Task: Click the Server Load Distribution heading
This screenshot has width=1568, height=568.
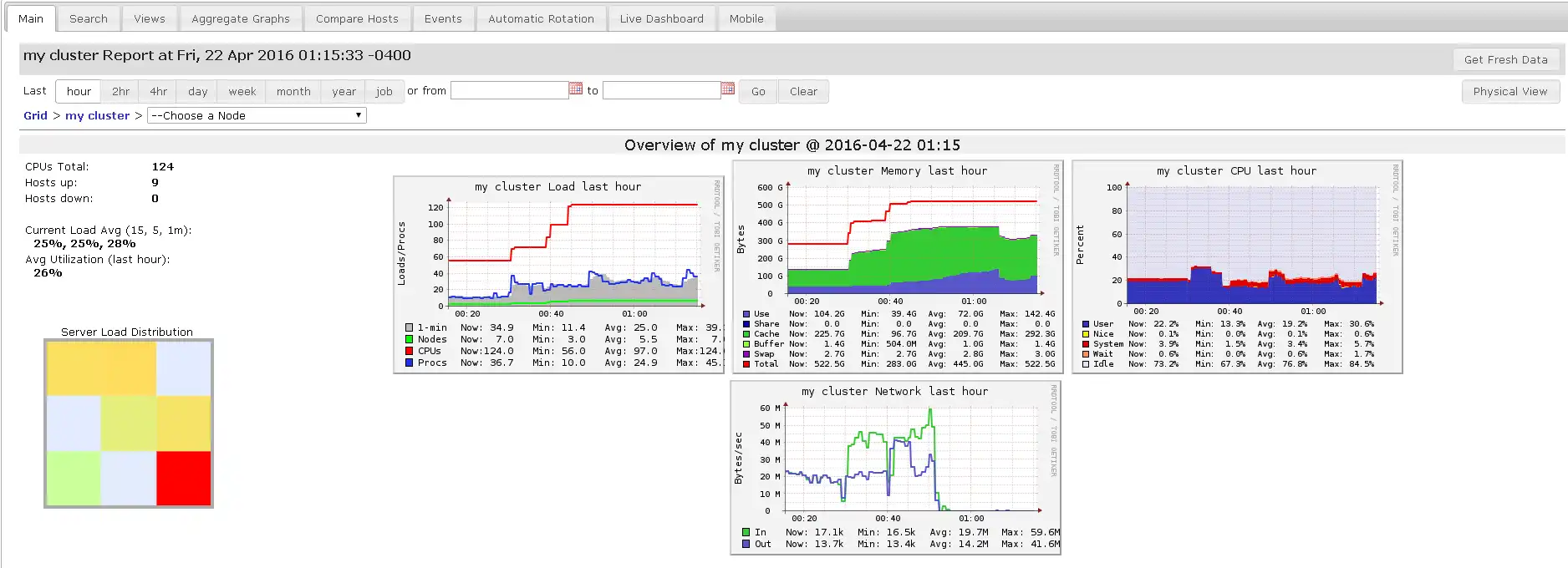Action: coord(127,332)
